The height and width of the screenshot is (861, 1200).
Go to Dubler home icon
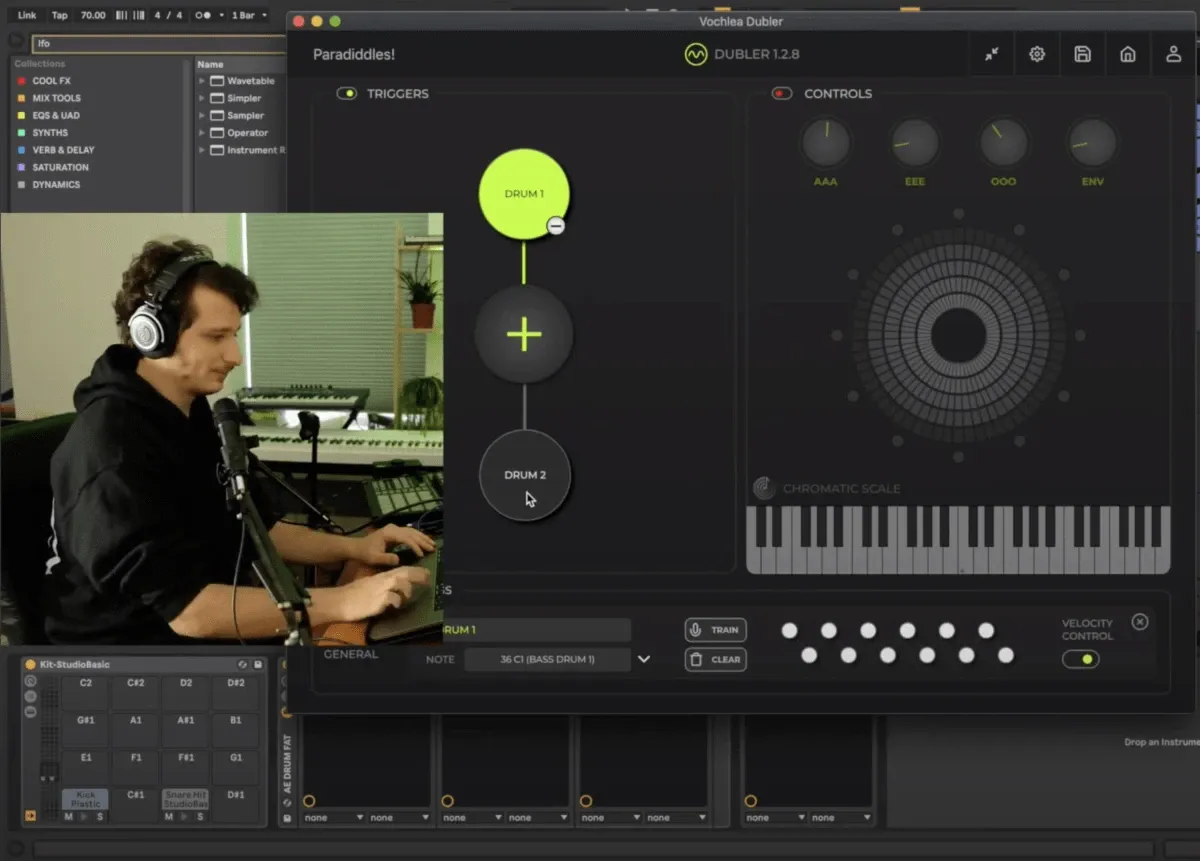[1128, 54]
